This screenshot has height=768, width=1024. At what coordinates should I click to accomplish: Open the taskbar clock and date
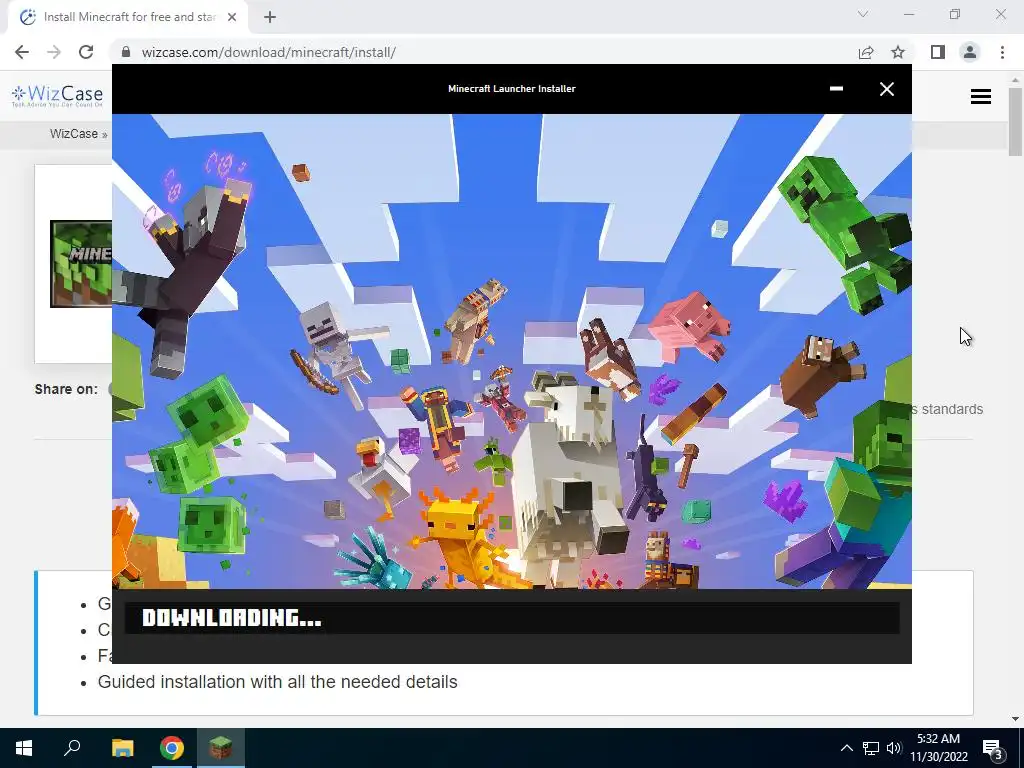(938, 748)
